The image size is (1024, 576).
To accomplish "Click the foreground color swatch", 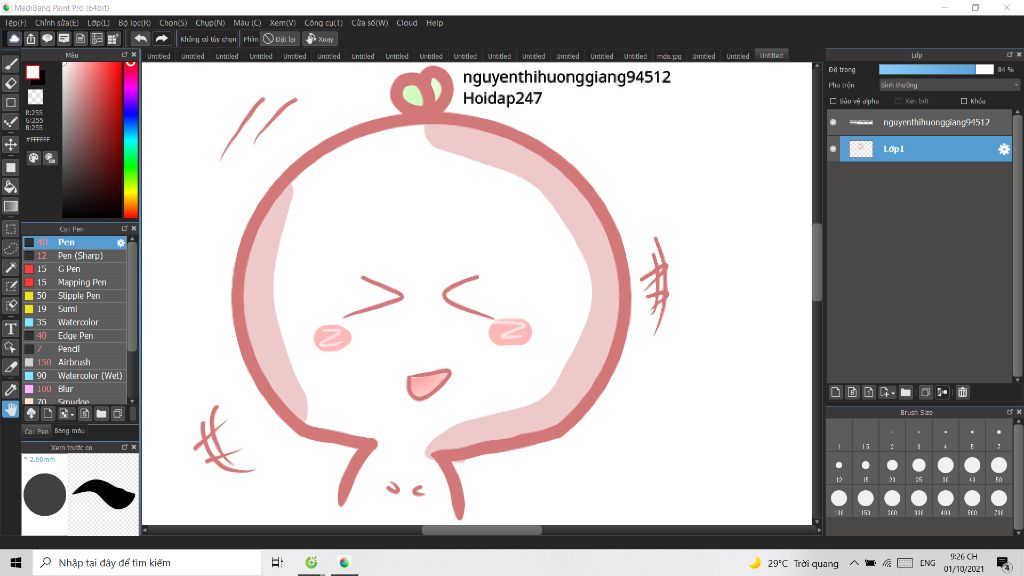I will [x=33, y=72].
